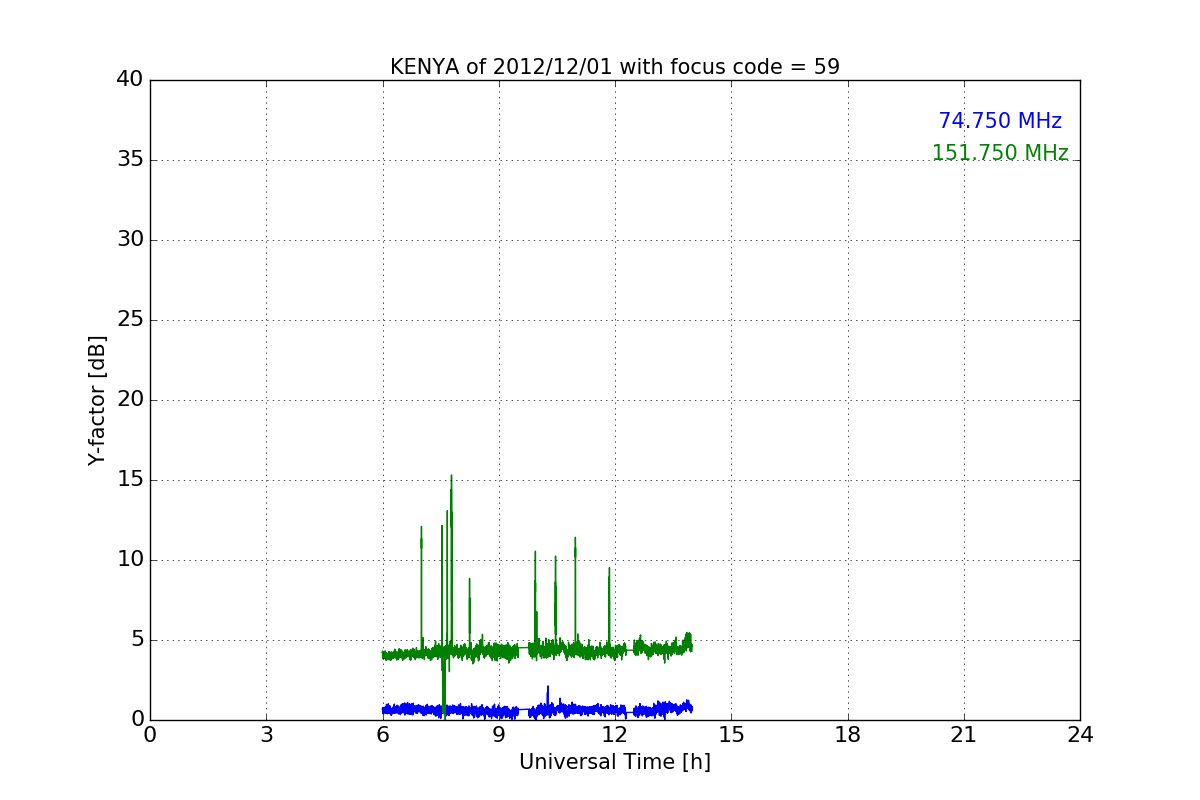Screen dimensions: 1200x800
Task: Click the x-axis tick label 24
Action: coord(1080,735)
